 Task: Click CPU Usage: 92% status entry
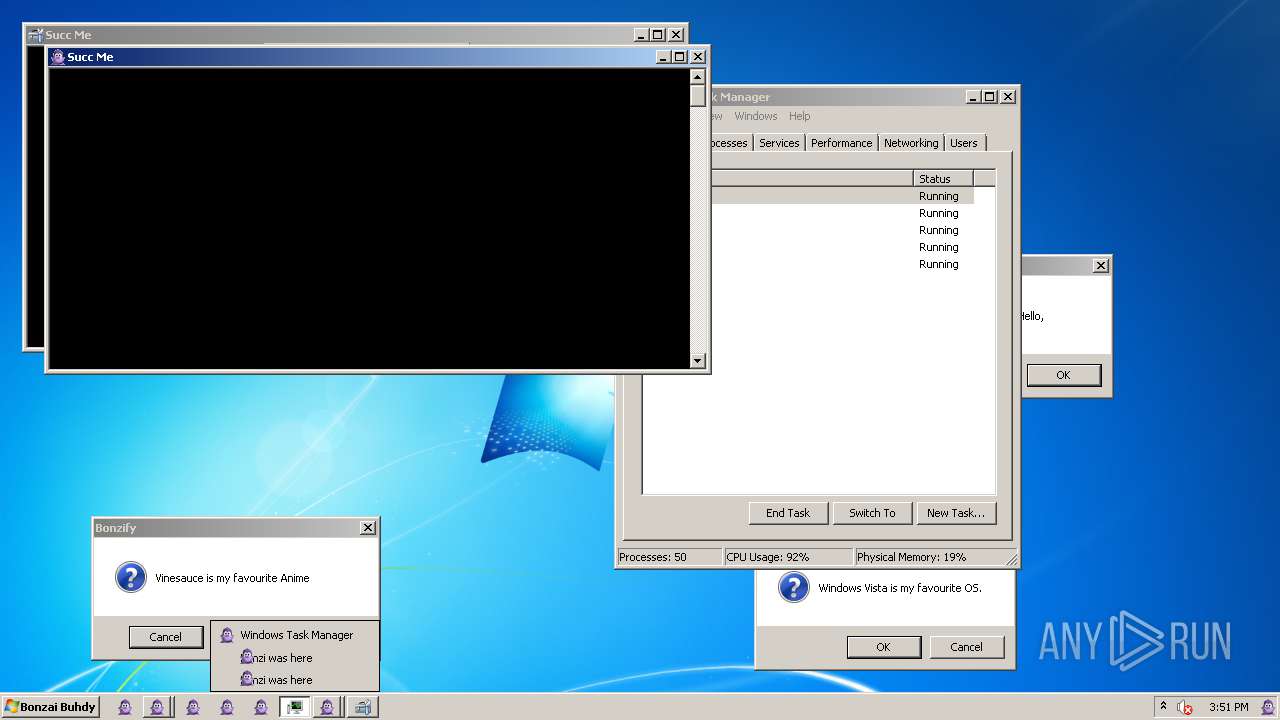coord(788,557)
